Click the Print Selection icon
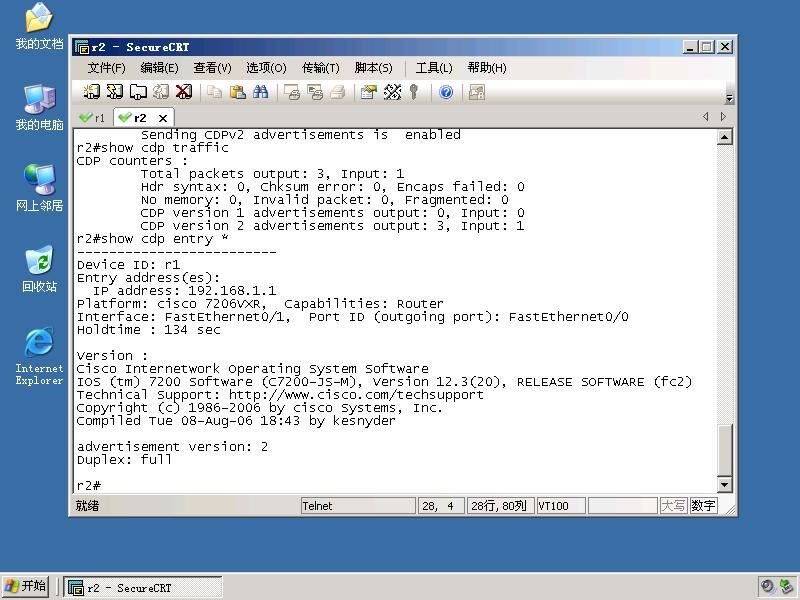 pos(315,92)
